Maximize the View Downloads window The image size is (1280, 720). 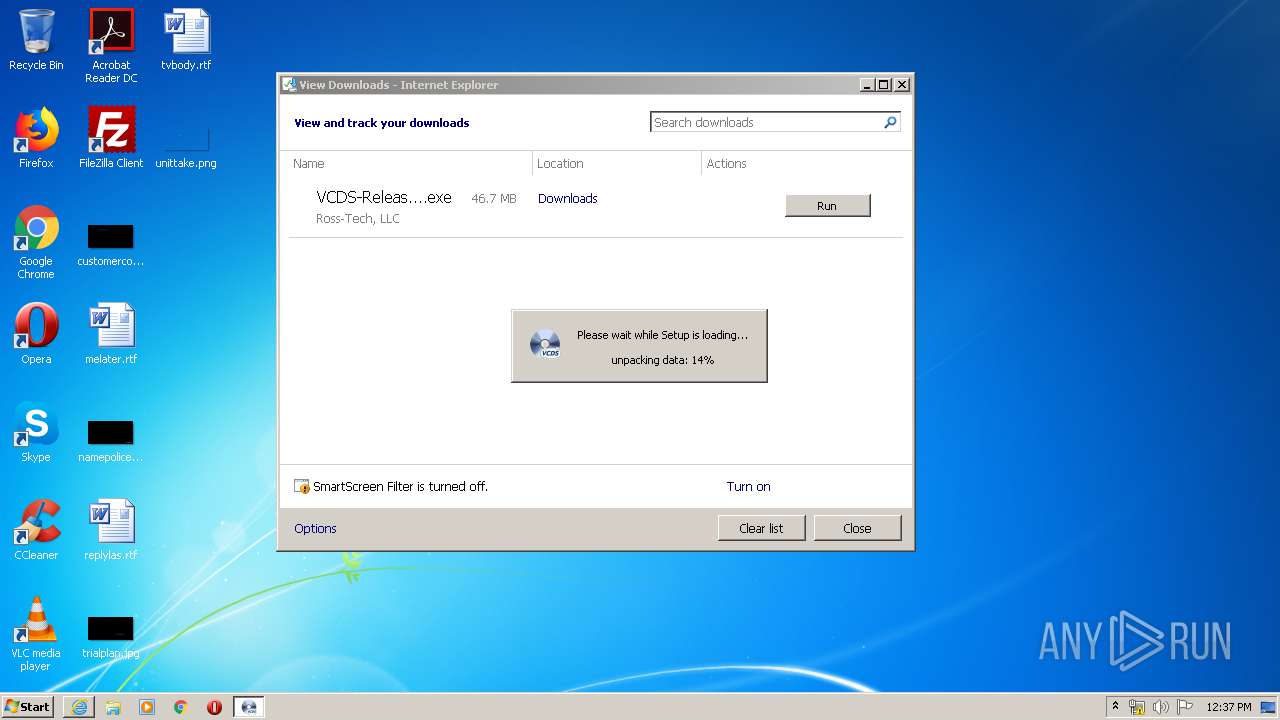point(883,85)
